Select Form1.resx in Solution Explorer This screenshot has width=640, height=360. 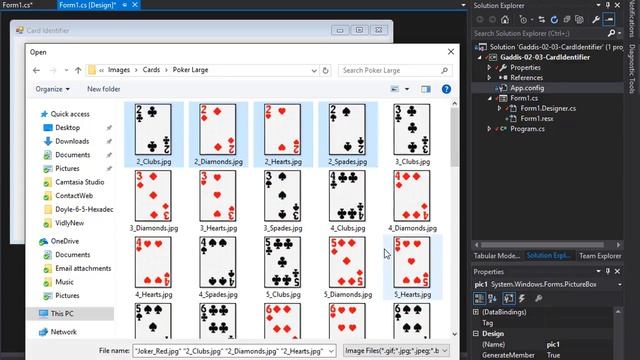point(536,118)
